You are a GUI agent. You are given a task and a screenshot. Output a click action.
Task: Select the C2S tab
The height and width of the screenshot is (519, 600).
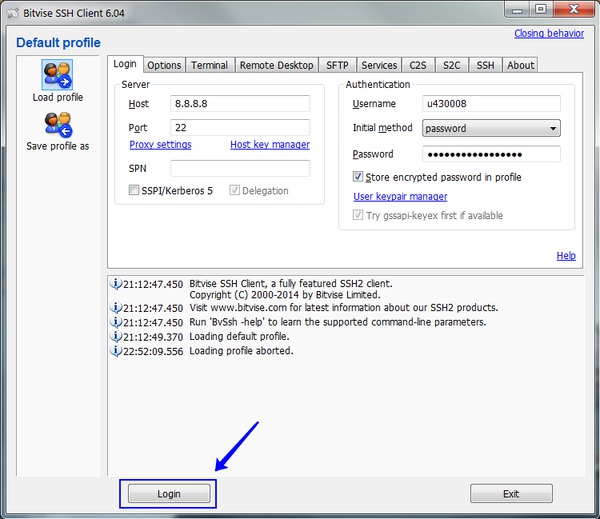pyautogui.click(x=418, y=65)
